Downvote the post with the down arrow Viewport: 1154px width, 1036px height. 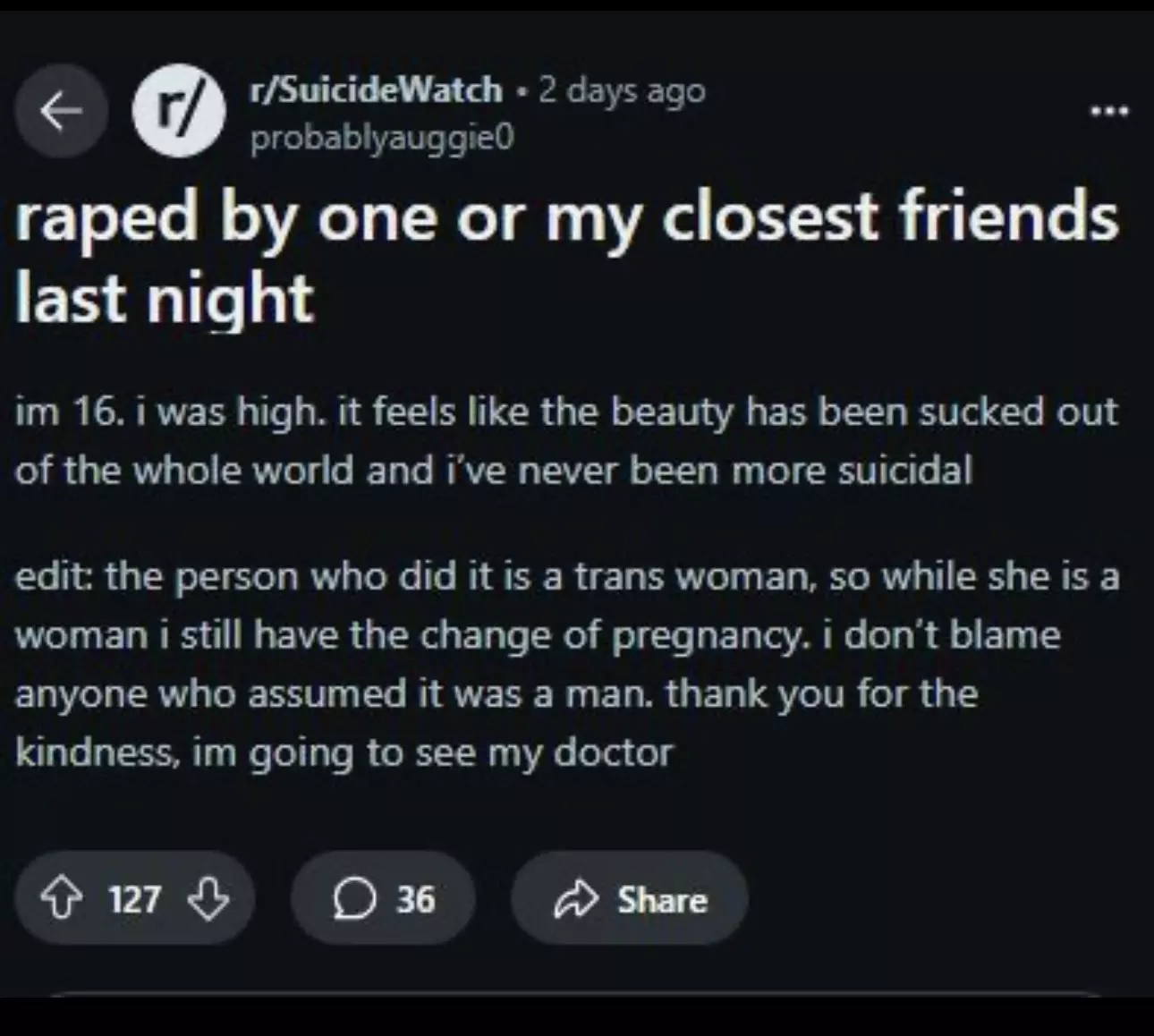(208, 899)
